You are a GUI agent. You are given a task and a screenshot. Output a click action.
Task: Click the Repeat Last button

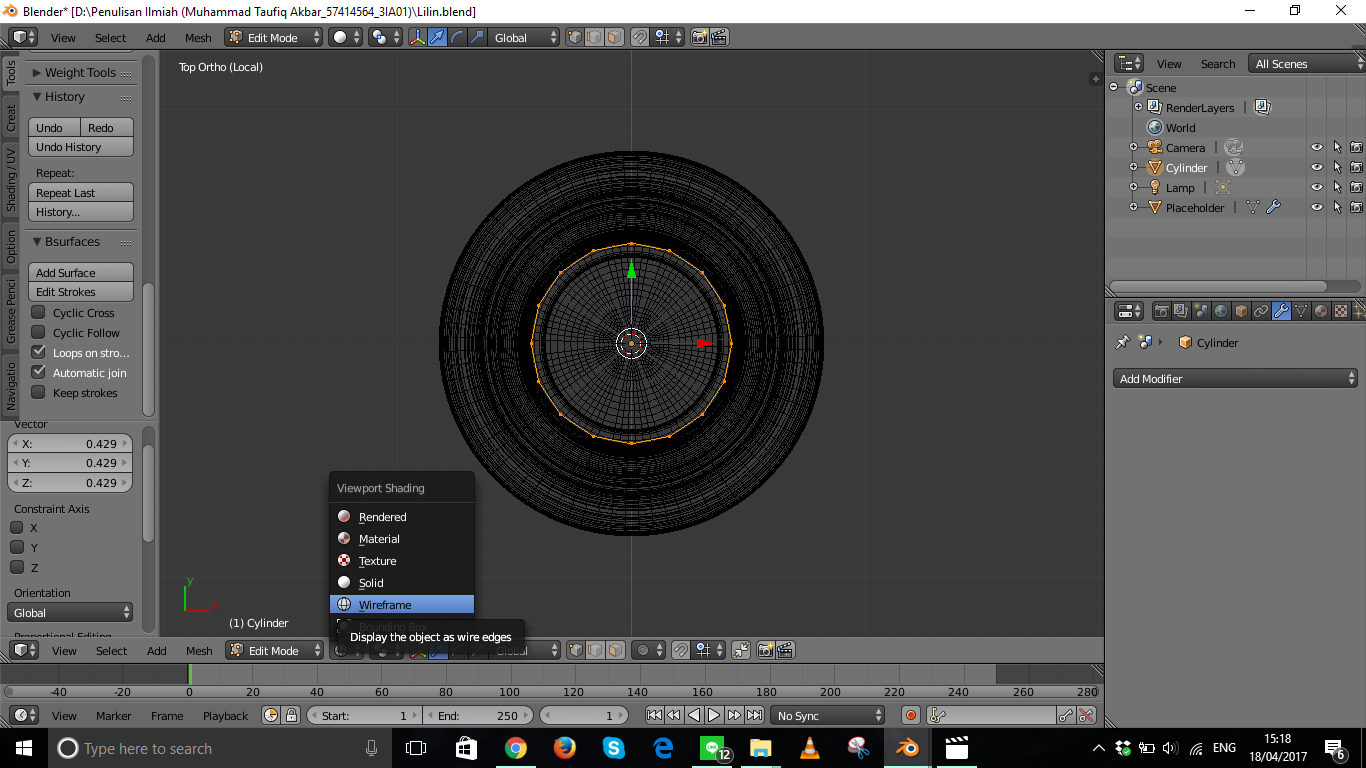pyautogui.click(x=81, y=192)
